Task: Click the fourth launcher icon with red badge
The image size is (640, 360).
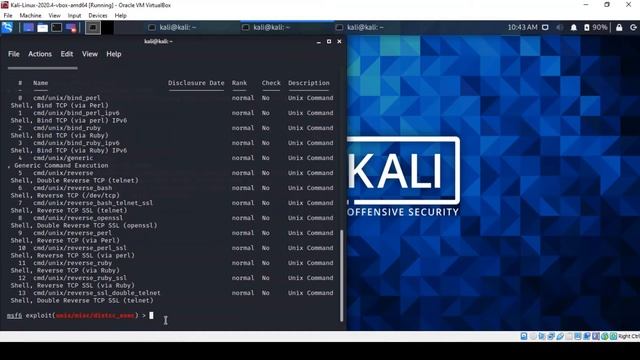Action: pyautogui.click(x=71, y=27)
